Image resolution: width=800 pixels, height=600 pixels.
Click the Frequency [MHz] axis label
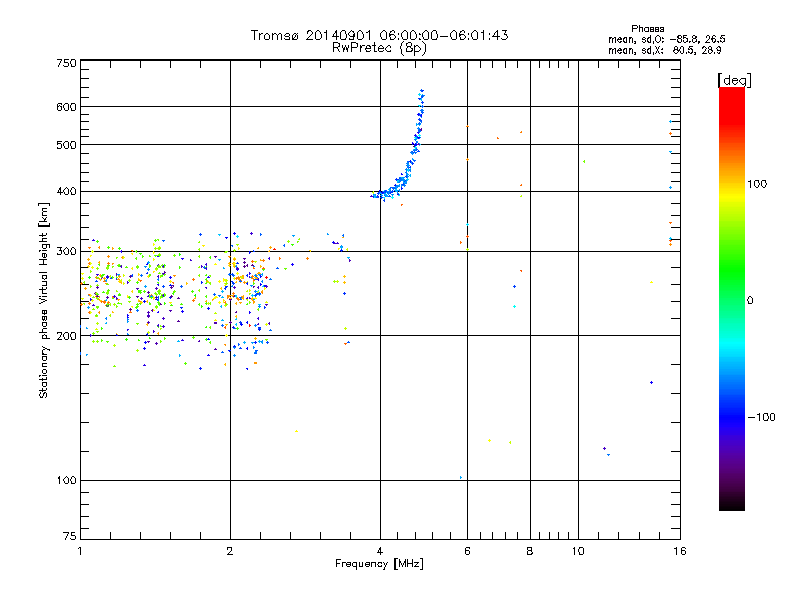coord(379,565)
